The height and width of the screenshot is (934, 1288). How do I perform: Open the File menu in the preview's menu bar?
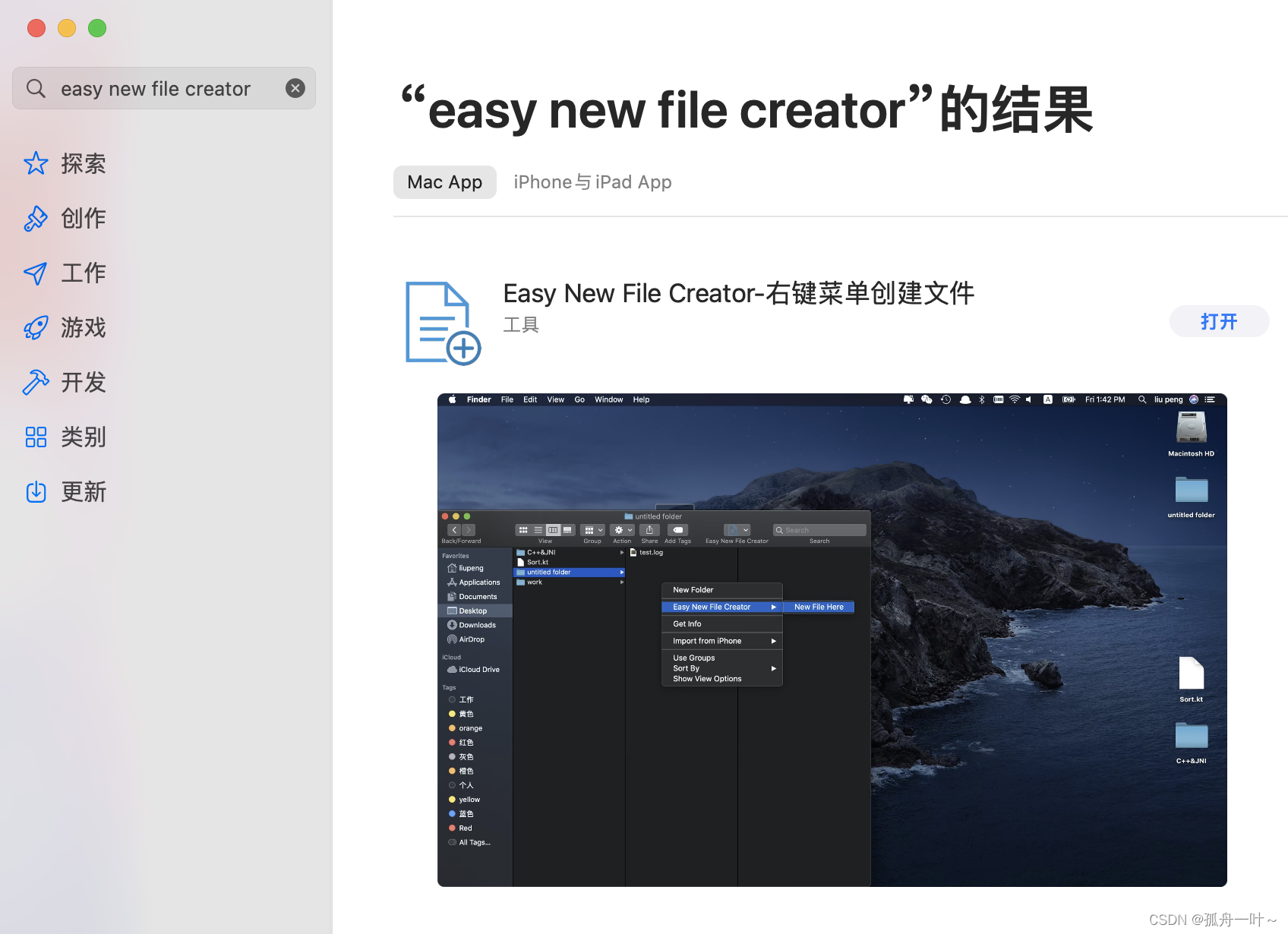pos(507,399)
